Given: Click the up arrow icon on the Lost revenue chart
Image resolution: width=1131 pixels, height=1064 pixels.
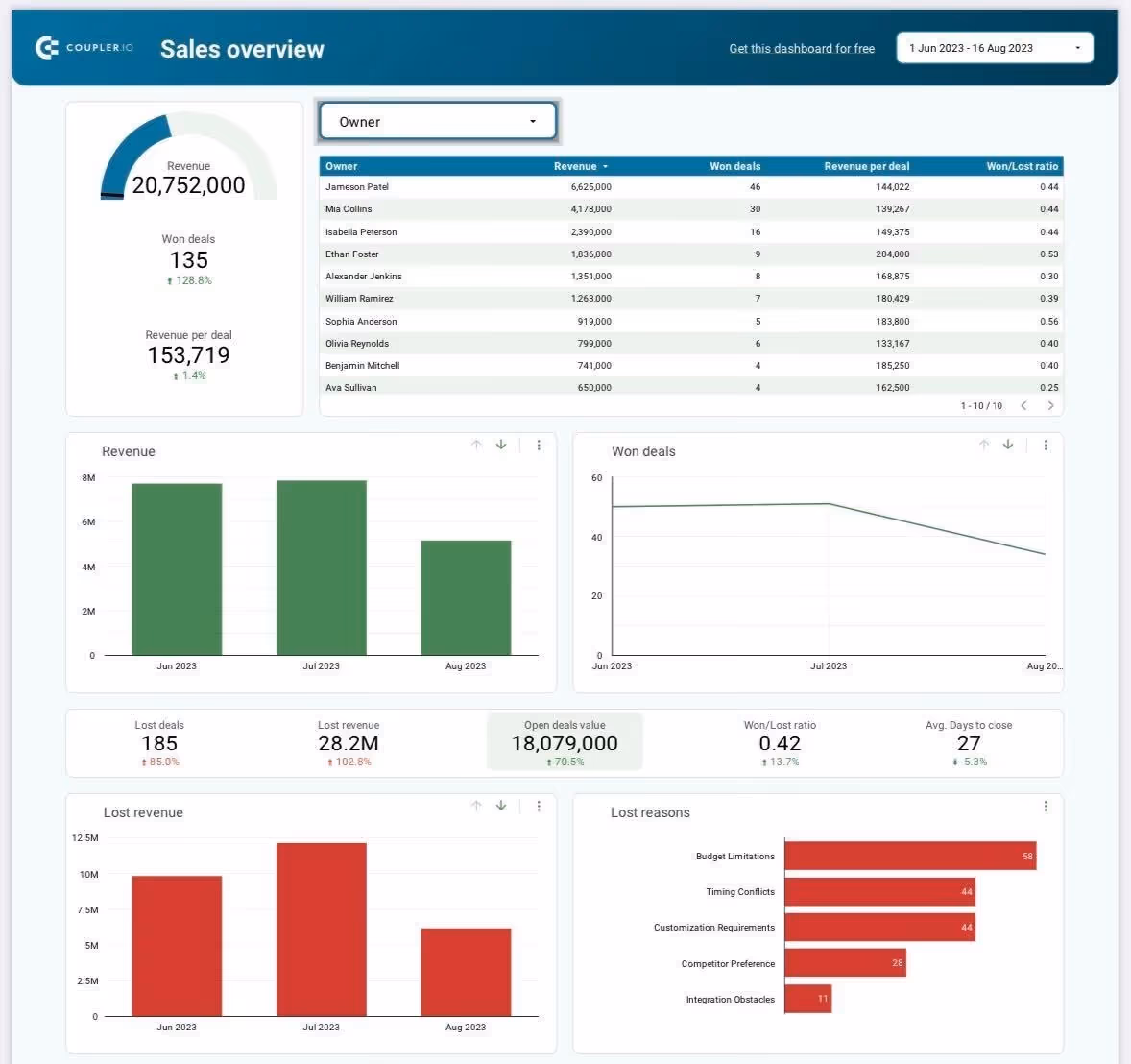Looking at the screenshot, I should [475, 806].
